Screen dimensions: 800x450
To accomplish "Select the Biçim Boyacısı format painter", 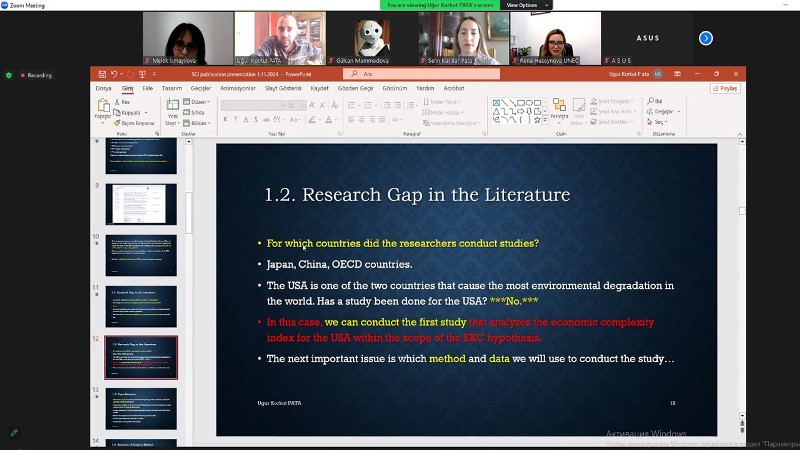I will click(x=135, y=121).
